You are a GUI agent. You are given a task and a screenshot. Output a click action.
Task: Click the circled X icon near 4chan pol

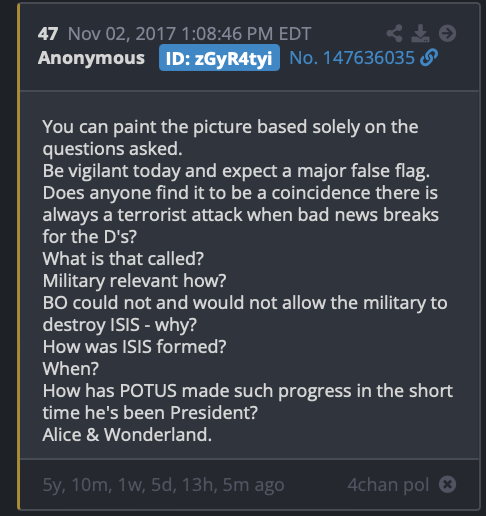coord(447,484)
